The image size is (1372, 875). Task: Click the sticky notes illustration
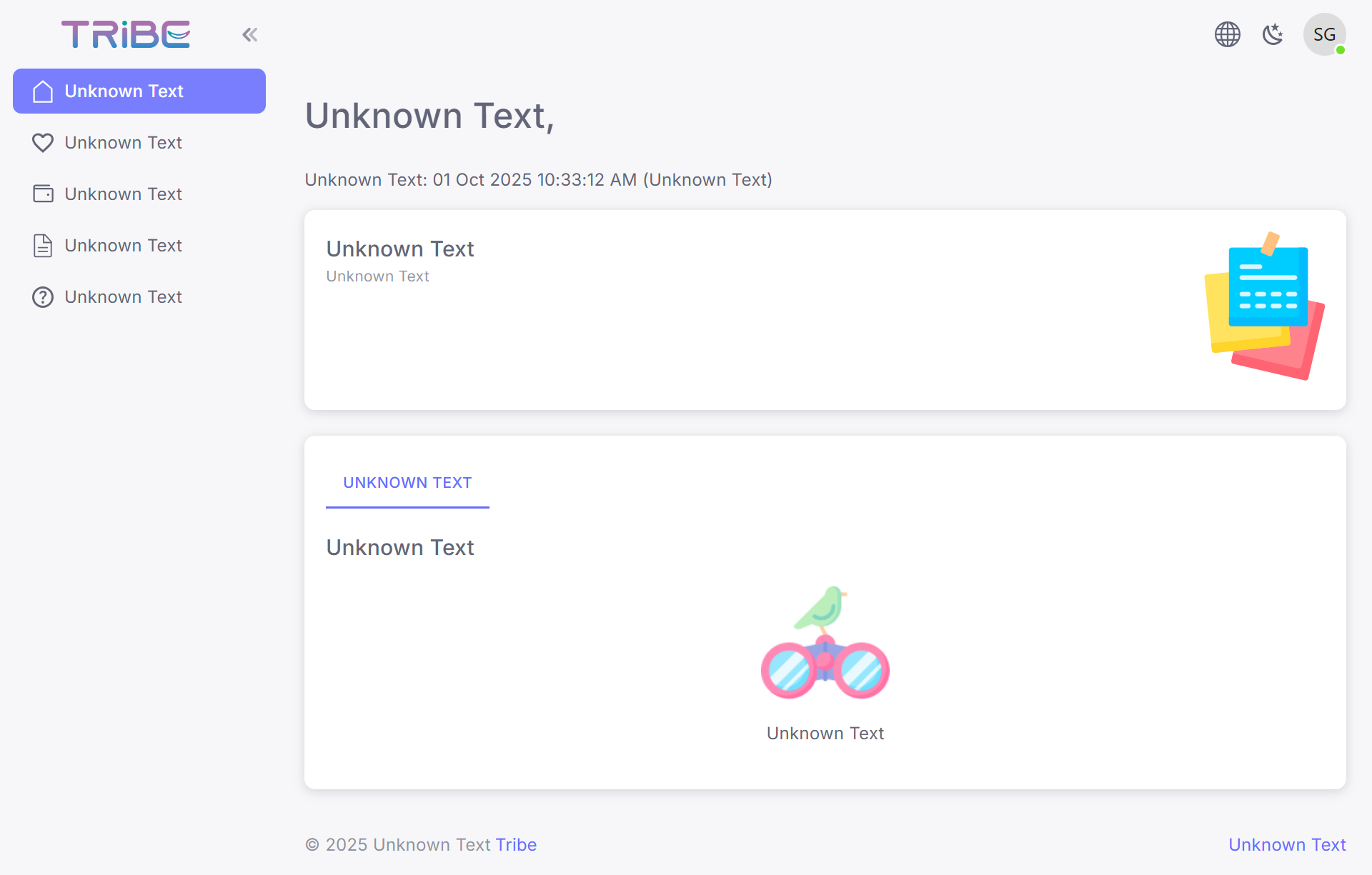coord(1264,306)
